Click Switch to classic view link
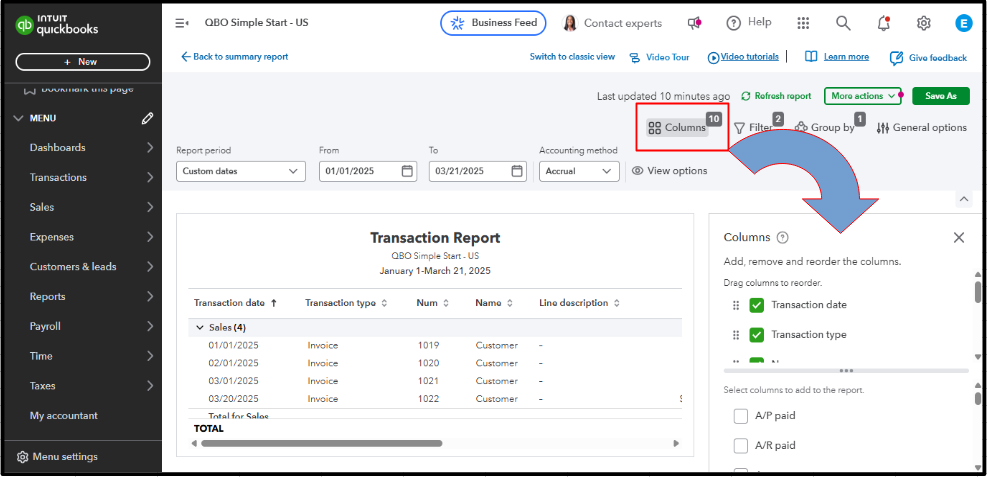 pyautogui.click(x=572, y=57)
